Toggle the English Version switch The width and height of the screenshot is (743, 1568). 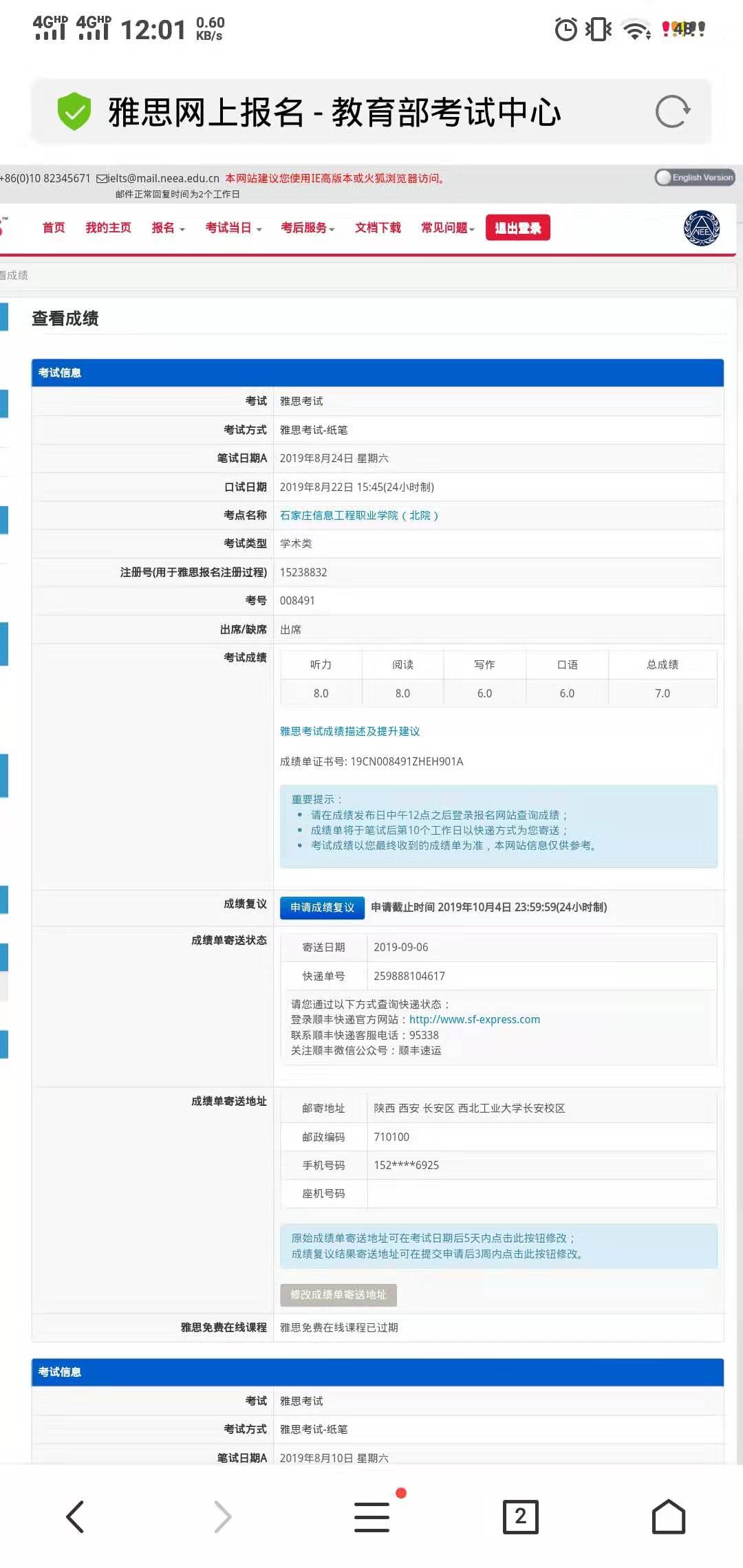click(x=695, y=177)
